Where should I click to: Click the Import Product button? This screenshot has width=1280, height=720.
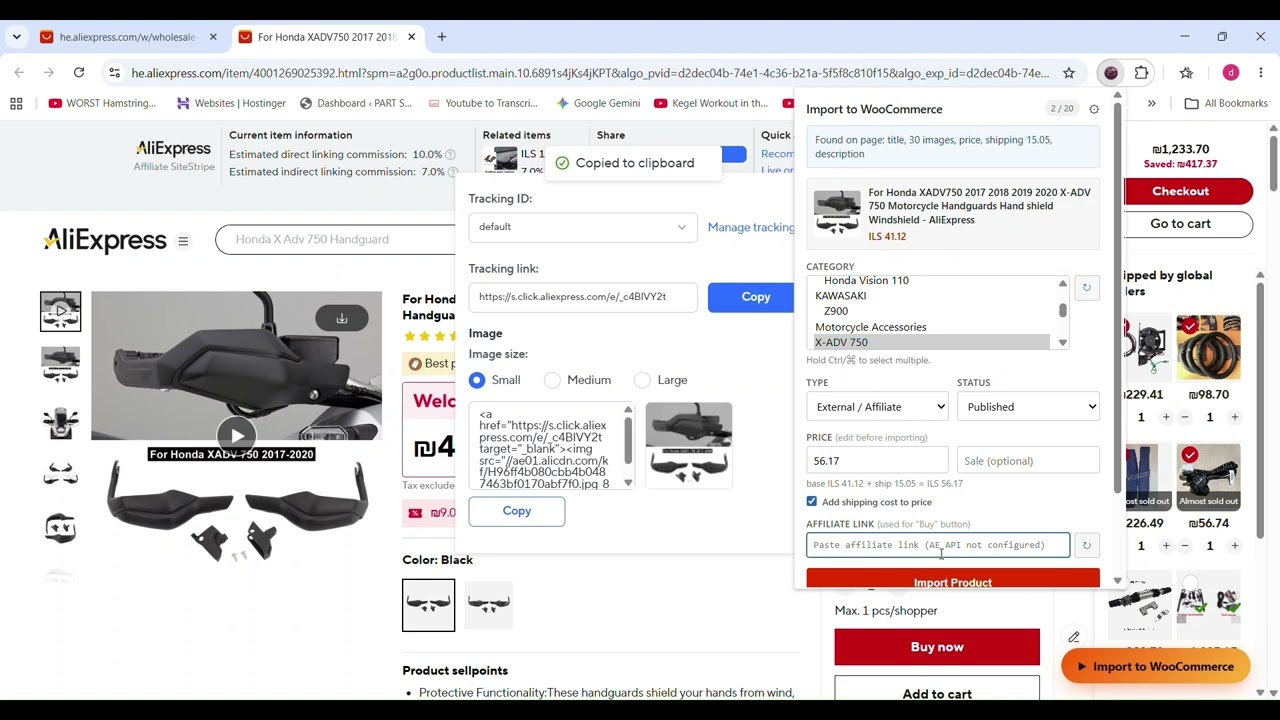[953, 580]
